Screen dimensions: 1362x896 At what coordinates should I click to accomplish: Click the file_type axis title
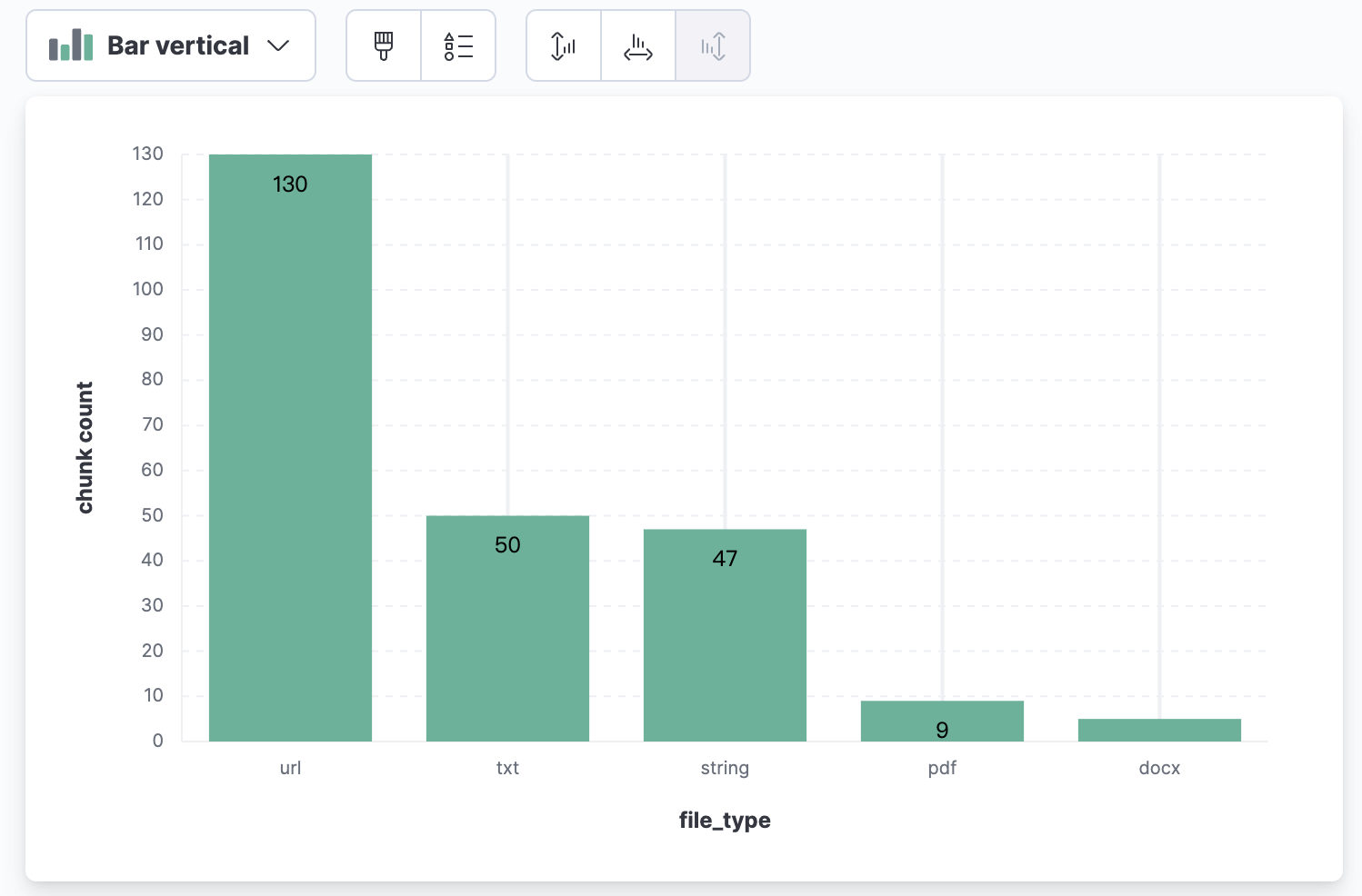pyautogui.click(x=725, y=821)
